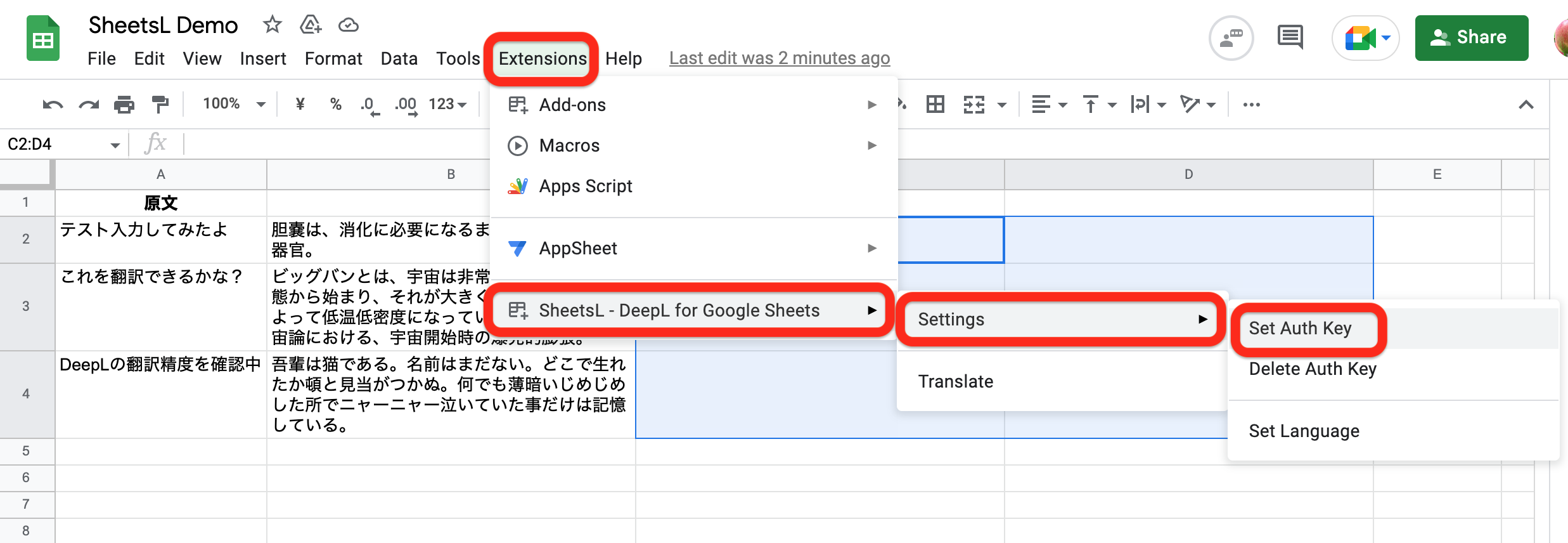Open the last edit history link

[780, 58]
